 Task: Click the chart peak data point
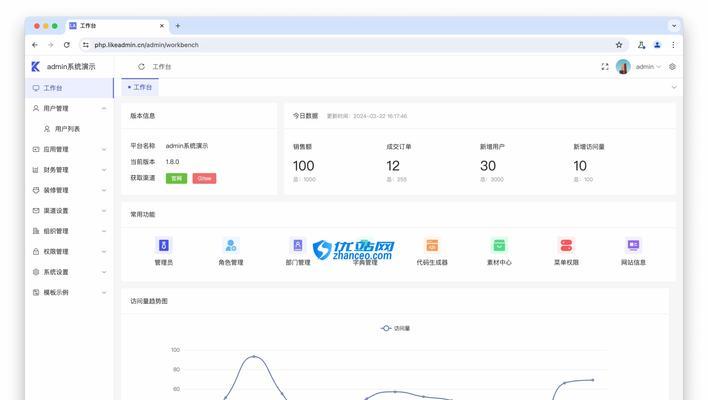coord(254,356)
